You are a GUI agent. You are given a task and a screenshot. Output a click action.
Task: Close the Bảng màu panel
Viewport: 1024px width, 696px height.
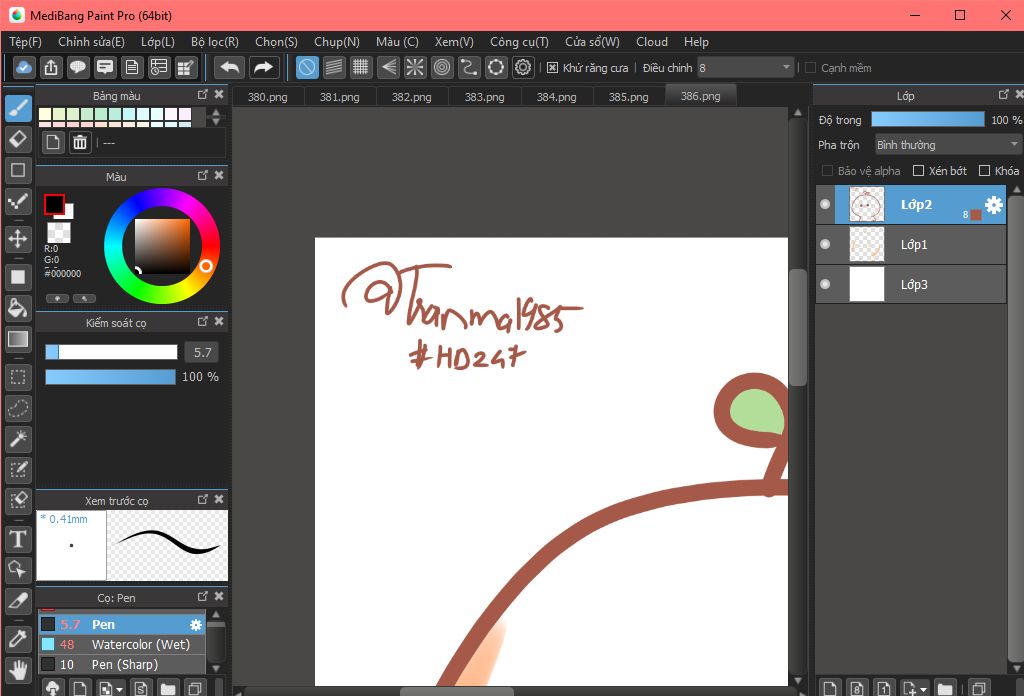tap(219, 95)
